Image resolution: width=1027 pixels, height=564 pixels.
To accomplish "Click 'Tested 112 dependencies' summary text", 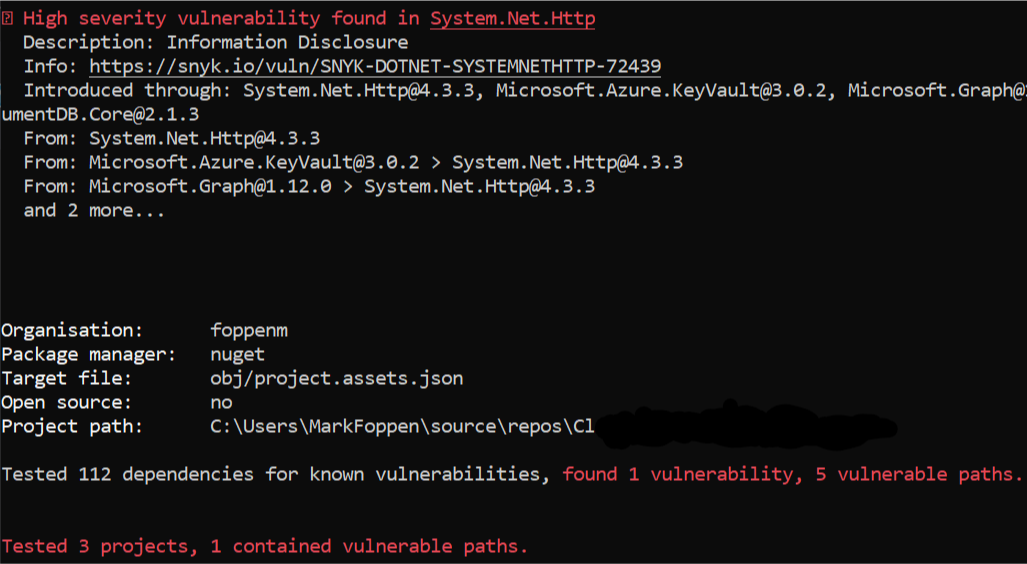I will pos(127,474).
